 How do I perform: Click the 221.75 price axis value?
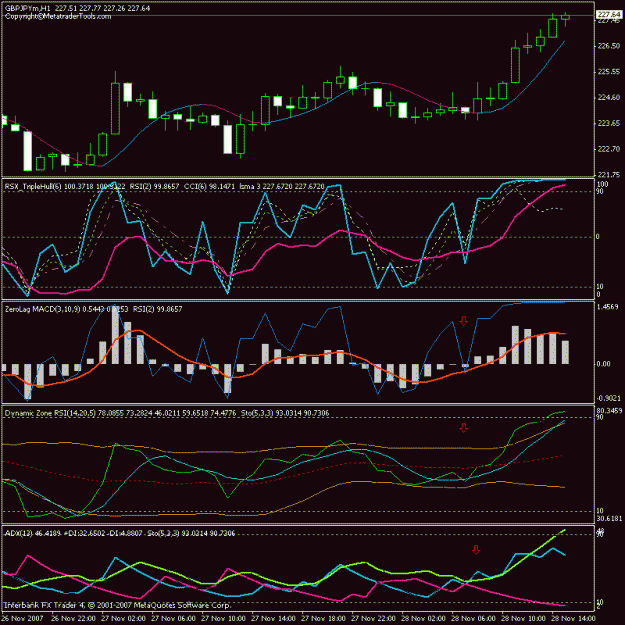609,175
